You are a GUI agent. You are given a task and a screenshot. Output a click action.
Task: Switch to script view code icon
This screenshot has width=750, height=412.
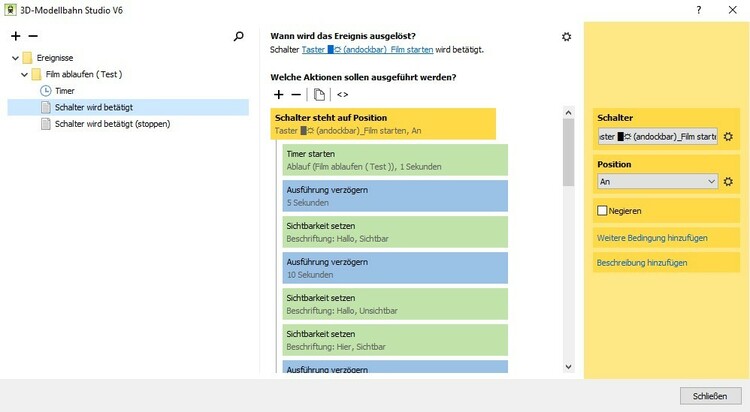pyautogui.click(x=342, y=94)
